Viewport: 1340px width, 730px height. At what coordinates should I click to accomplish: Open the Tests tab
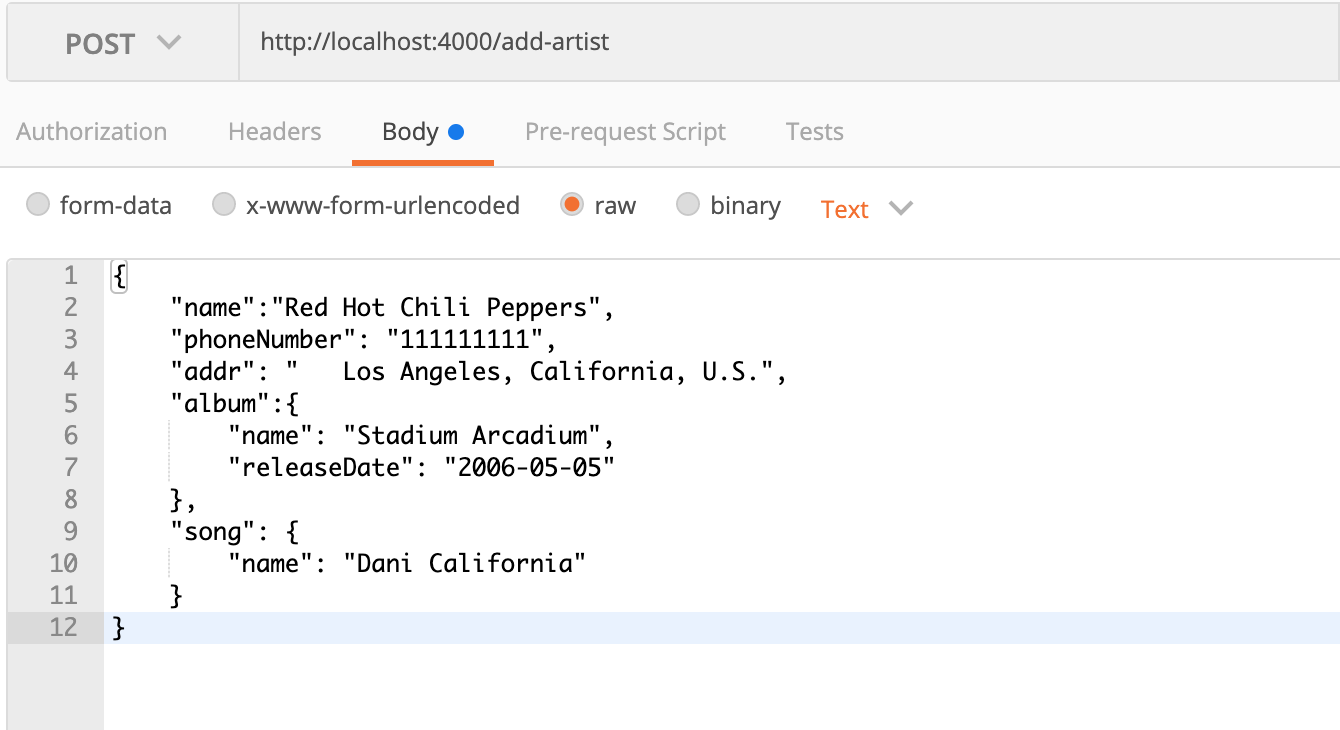pos(814,132)
